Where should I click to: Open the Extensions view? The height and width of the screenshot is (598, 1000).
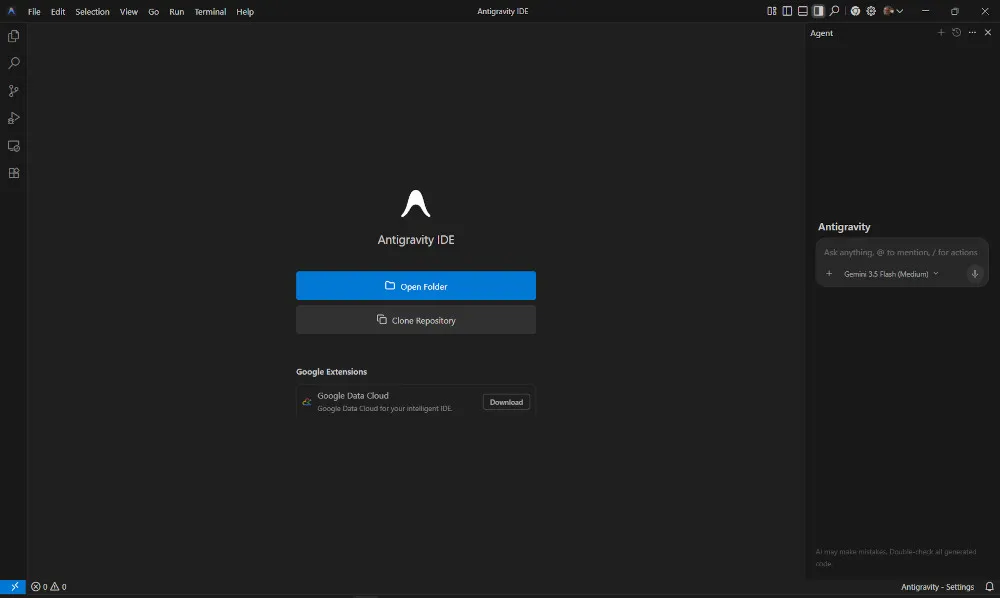click(x=13, y=173)
